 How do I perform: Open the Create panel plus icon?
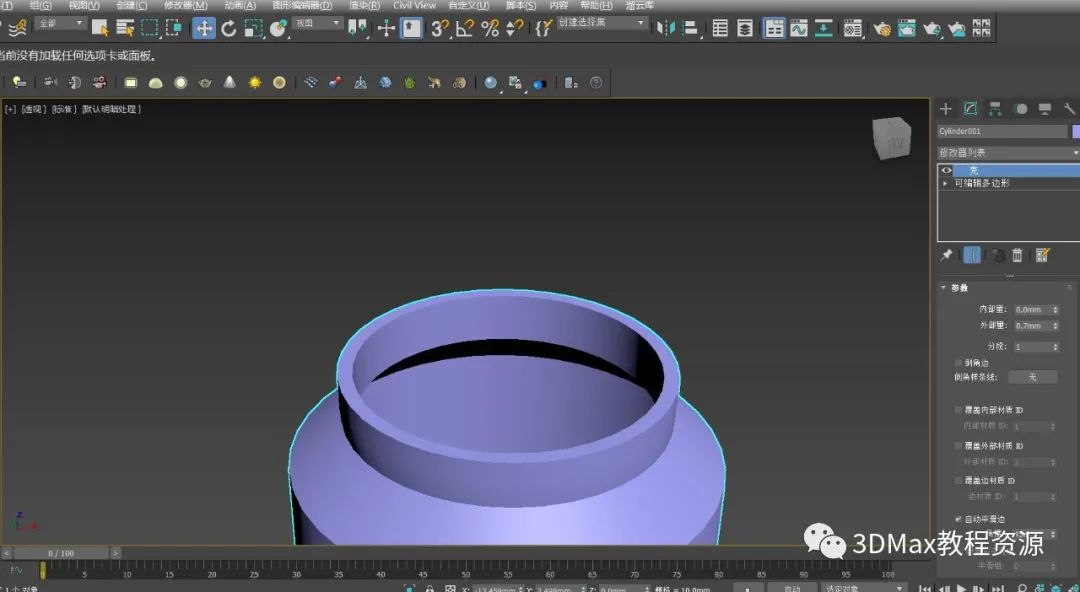(945, 108)
